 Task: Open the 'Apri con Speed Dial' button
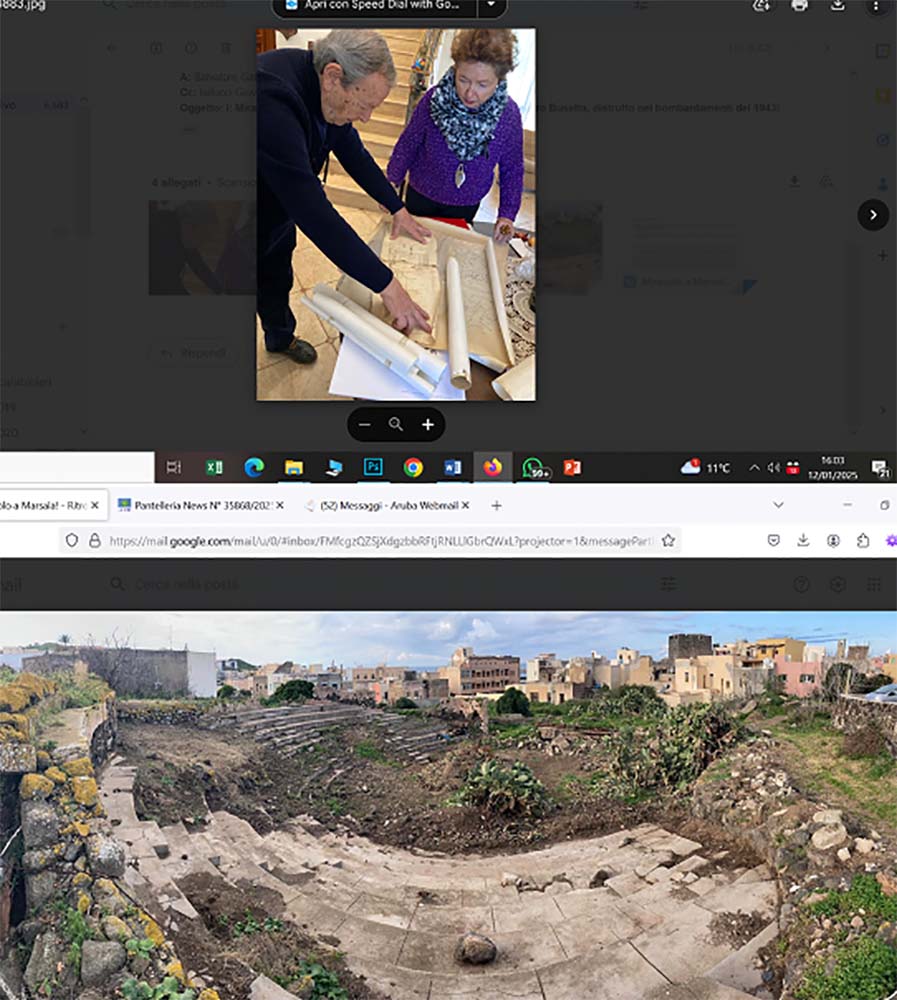tap(374, 6)
